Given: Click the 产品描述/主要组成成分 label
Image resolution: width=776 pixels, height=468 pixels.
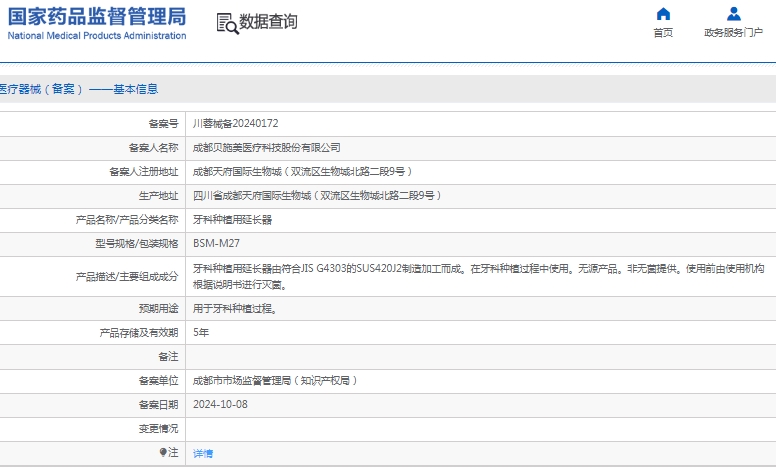Looking at the screenshot, I should [x=127, y=277].
